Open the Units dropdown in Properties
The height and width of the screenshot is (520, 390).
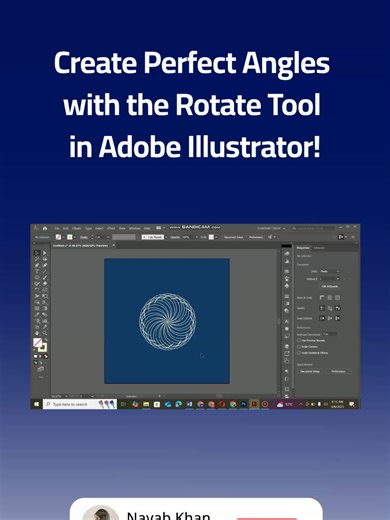pos(330,271)
